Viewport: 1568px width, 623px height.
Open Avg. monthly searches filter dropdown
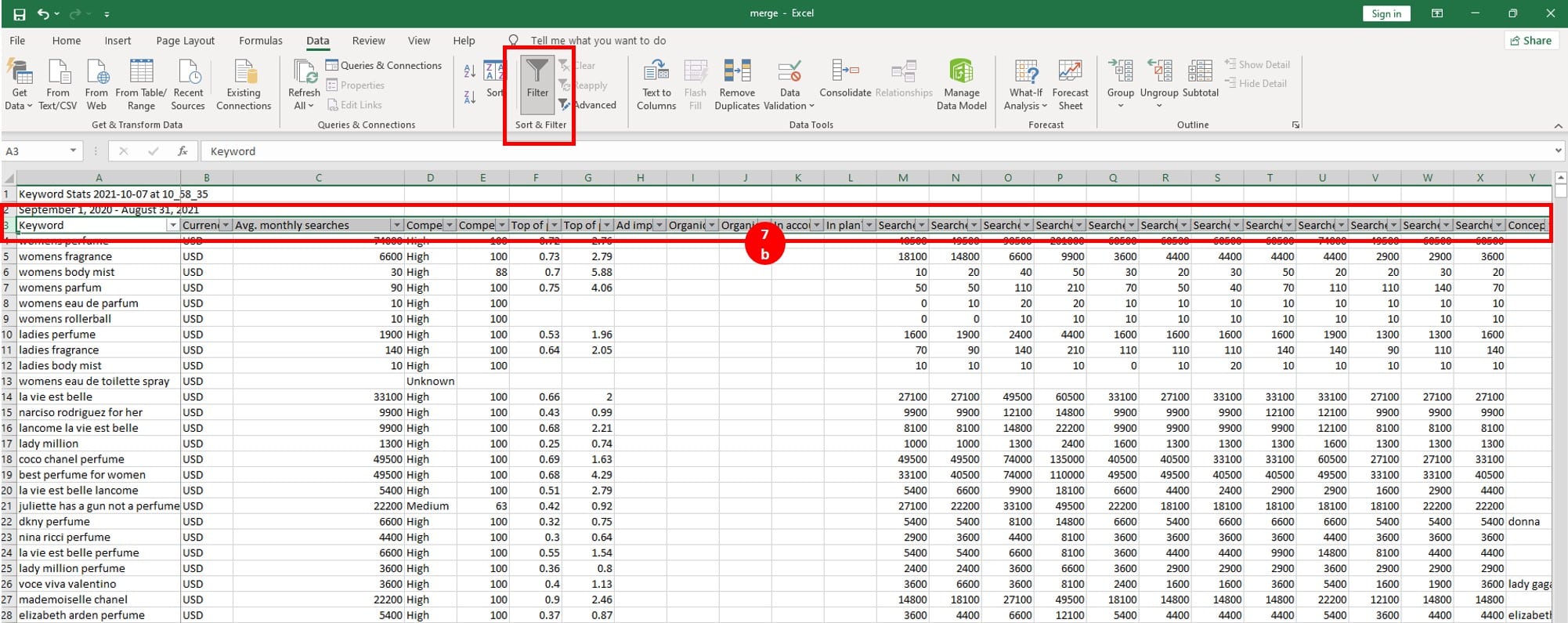point(396,226)
